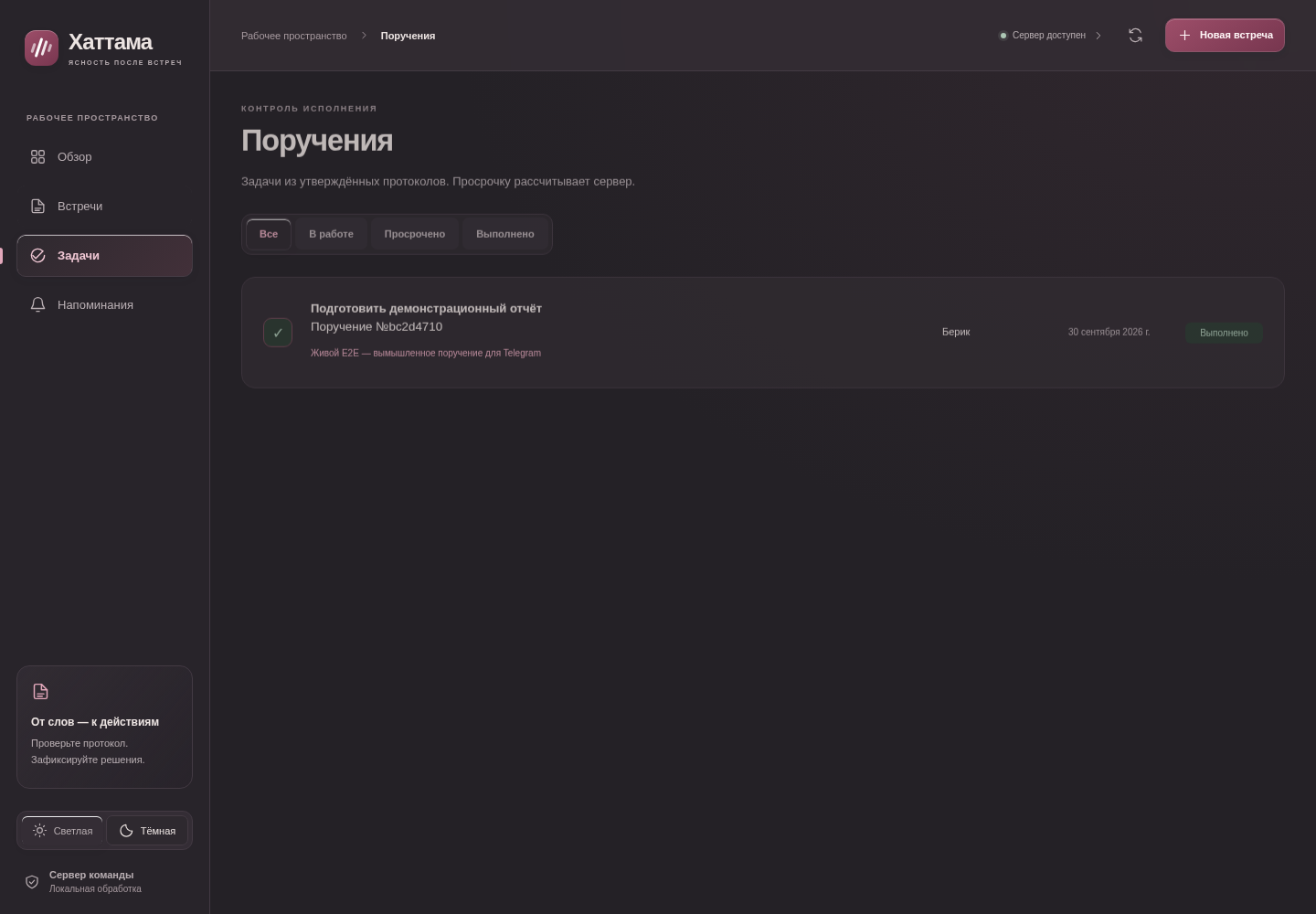Click the green server status dot
This screenshot has width=1316, height=914.
(1003, 36)
